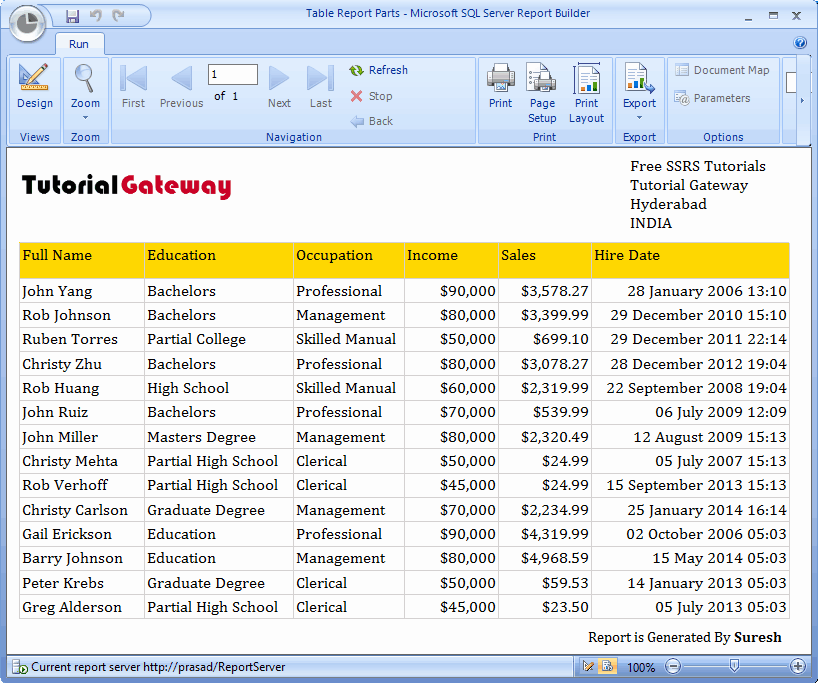Select the Run tab
Image resolution: width=818 pixels, height=683 pixels.
click(79, 44)
